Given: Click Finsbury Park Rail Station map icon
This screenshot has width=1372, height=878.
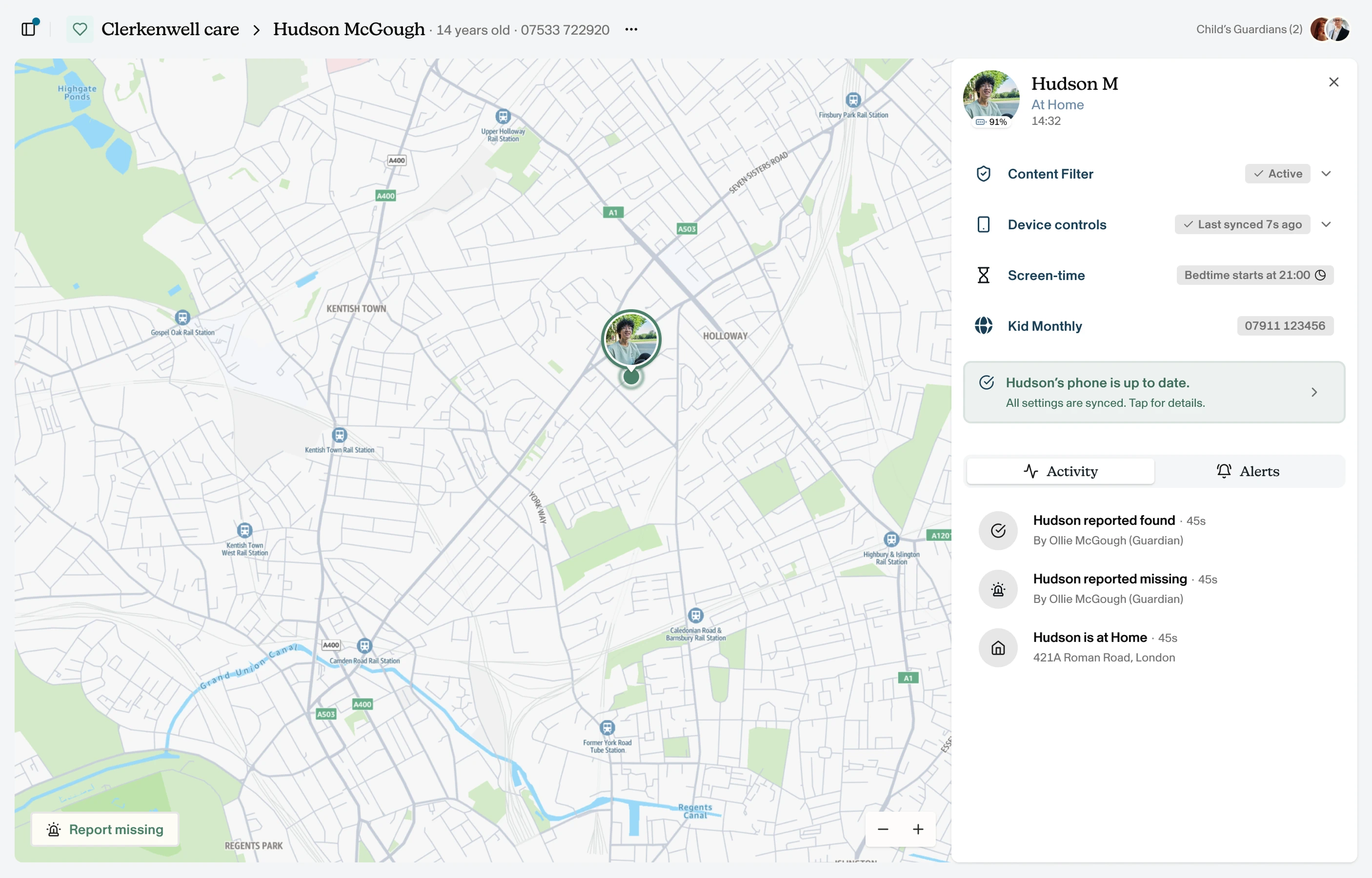Looking at the screenshot, I should coord(853,100).
